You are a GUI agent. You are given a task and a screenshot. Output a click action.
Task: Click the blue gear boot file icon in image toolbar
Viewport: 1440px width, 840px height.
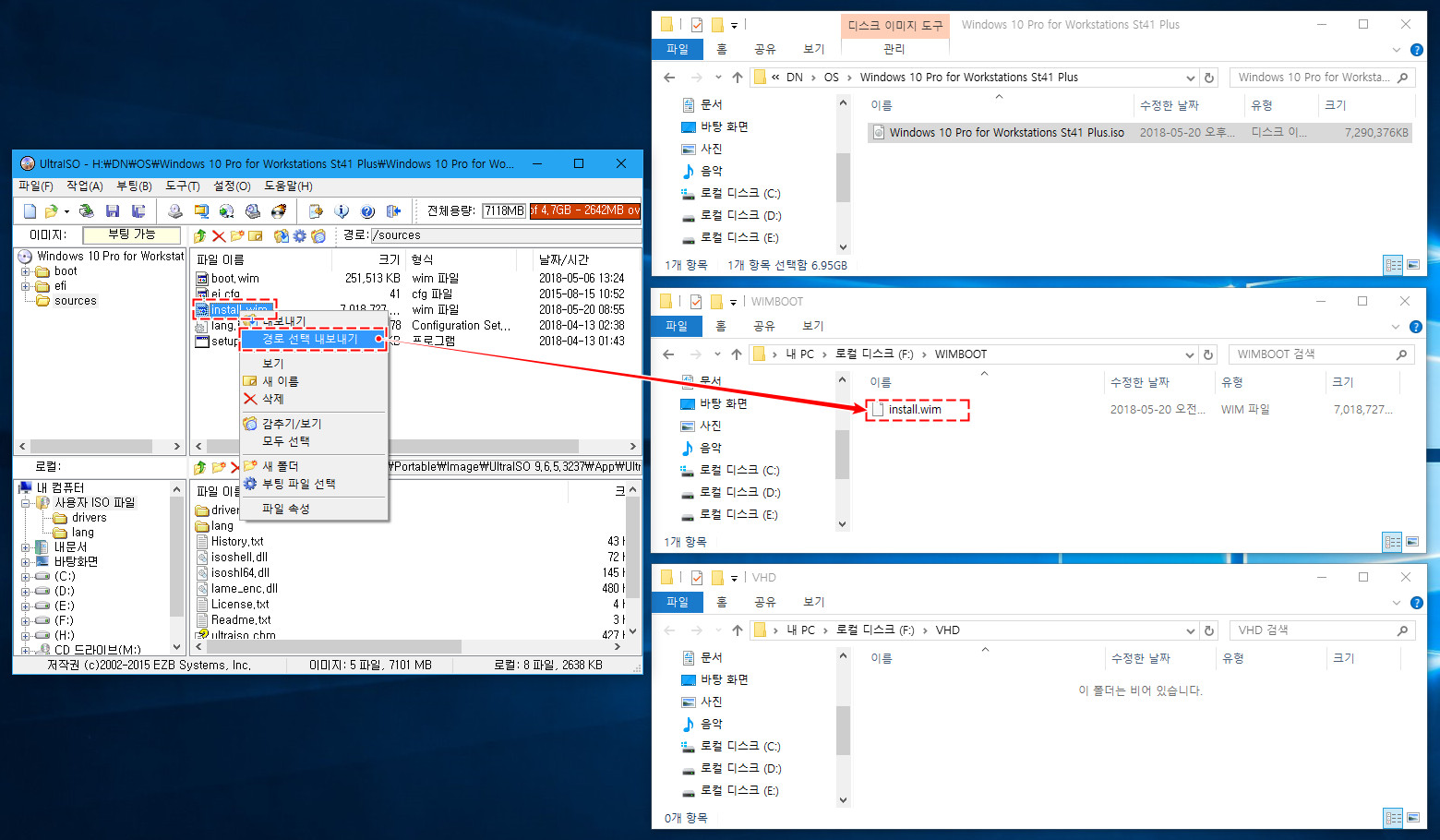point(300,236)
